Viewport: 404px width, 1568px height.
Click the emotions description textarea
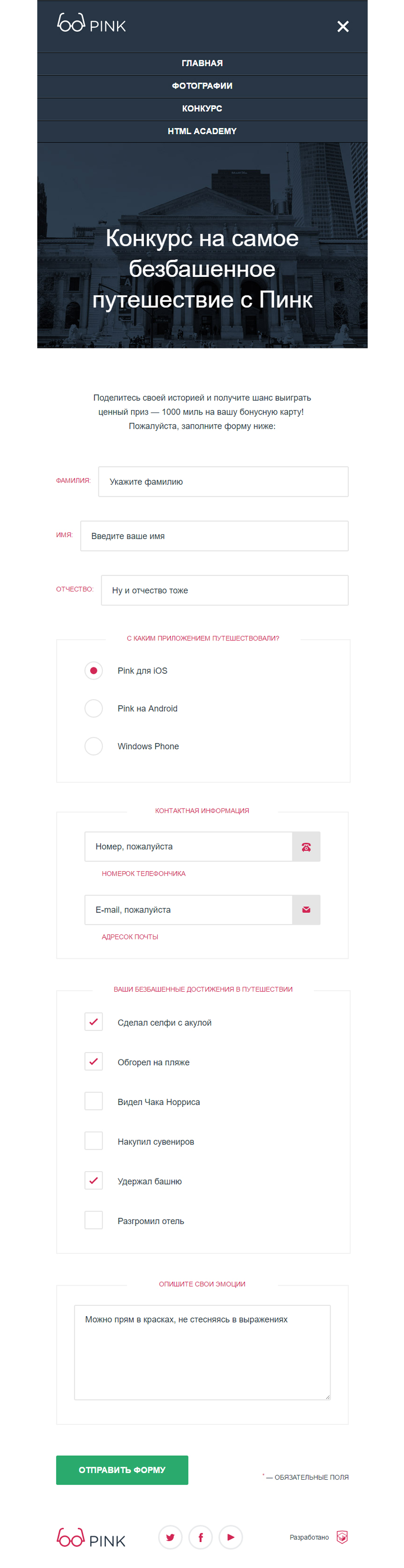point(202,1352)
